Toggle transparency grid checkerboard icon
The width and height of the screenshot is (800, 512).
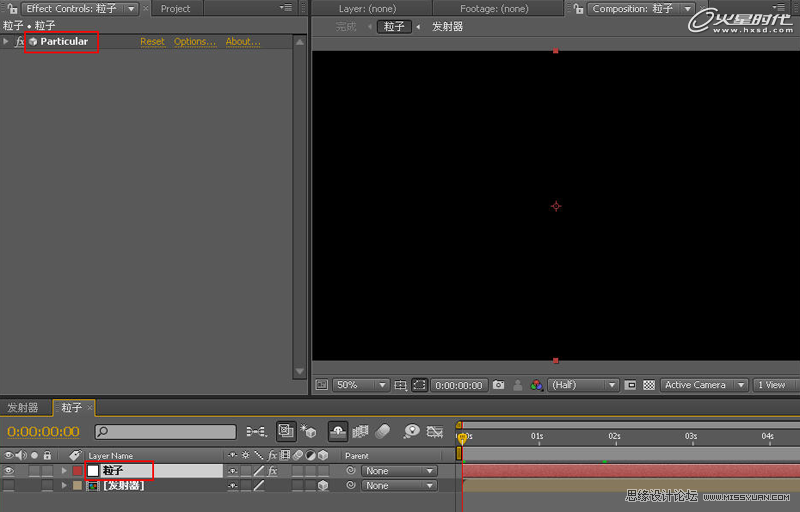[x=648, y=385]
